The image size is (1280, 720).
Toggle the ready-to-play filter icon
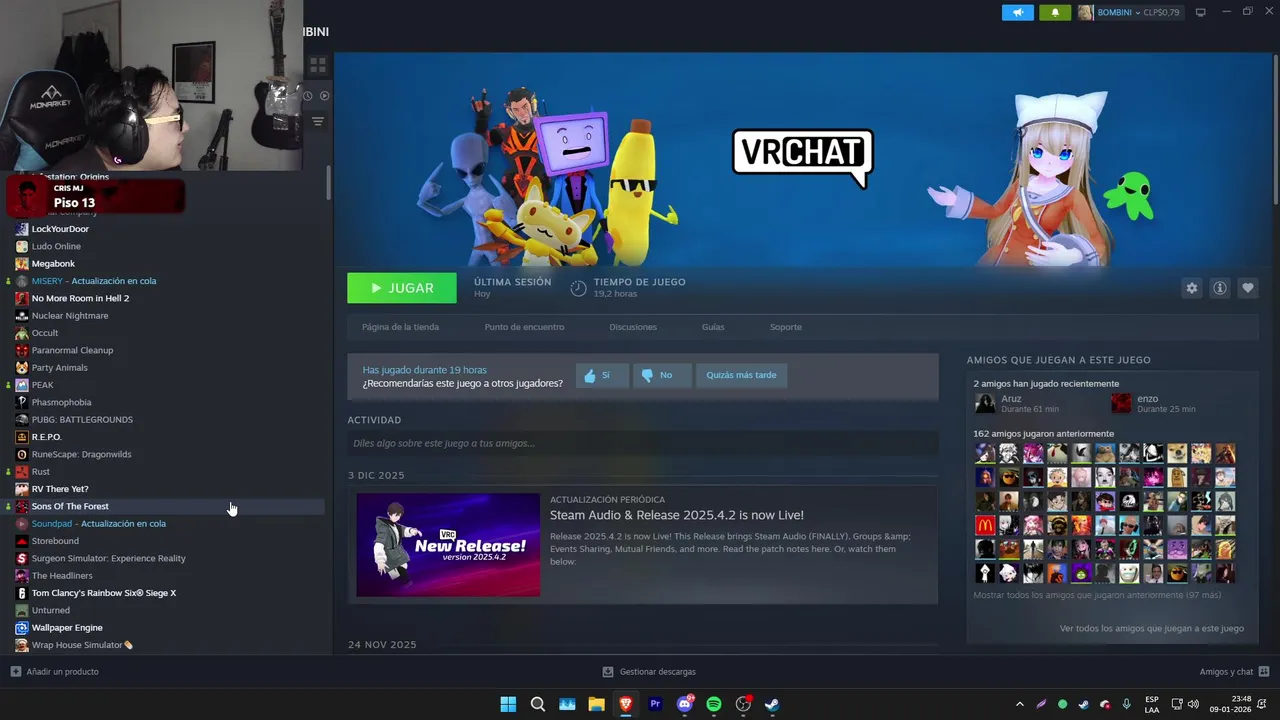(x=324, y=96)
